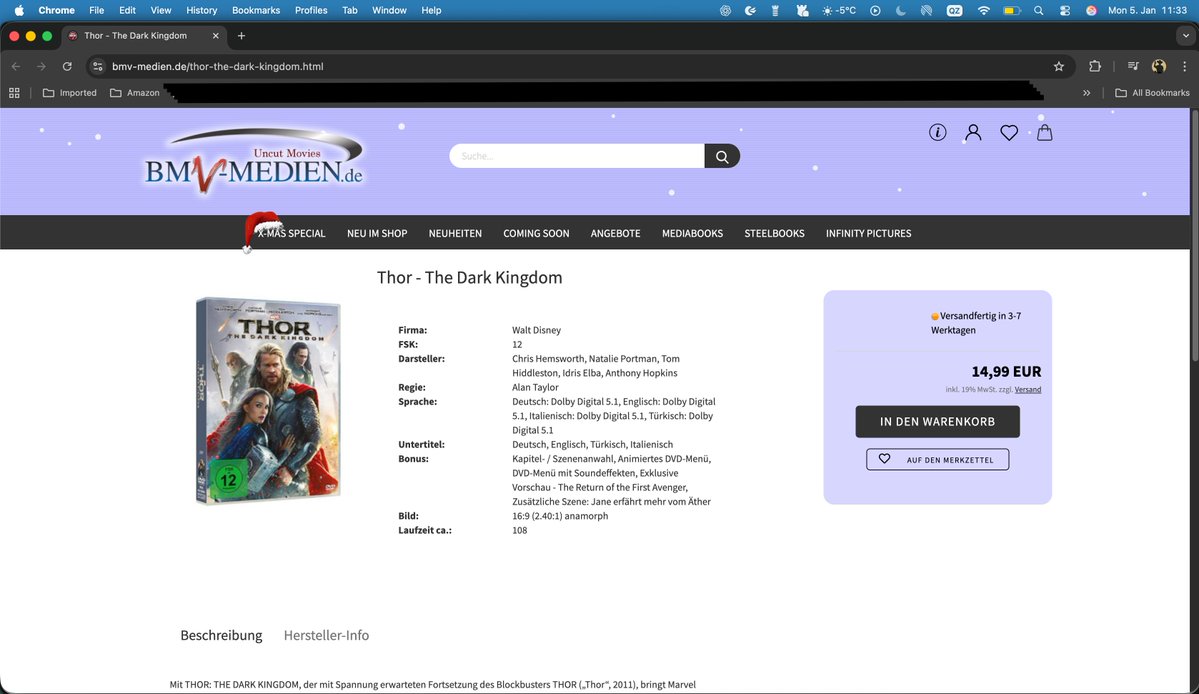Open the View menu in menu bar
1199x694 pixels.
161,11
